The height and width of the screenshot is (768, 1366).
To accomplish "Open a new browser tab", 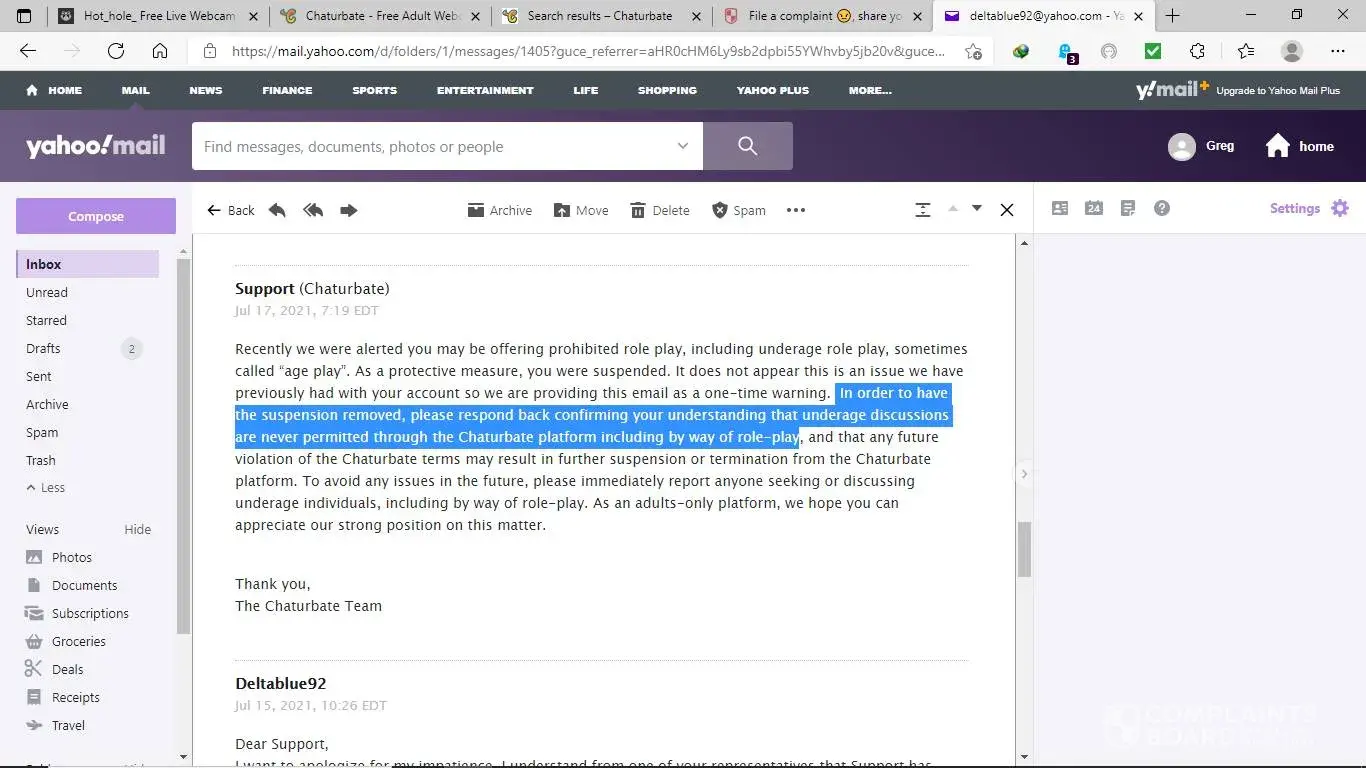I will pyautogui.click(x=1173, y=16).
